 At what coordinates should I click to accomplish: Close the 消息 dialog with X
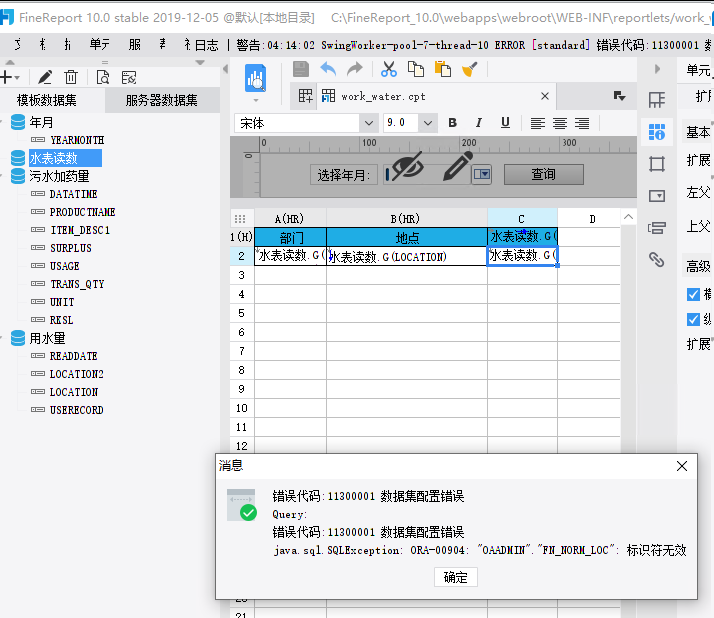[682, 466]
